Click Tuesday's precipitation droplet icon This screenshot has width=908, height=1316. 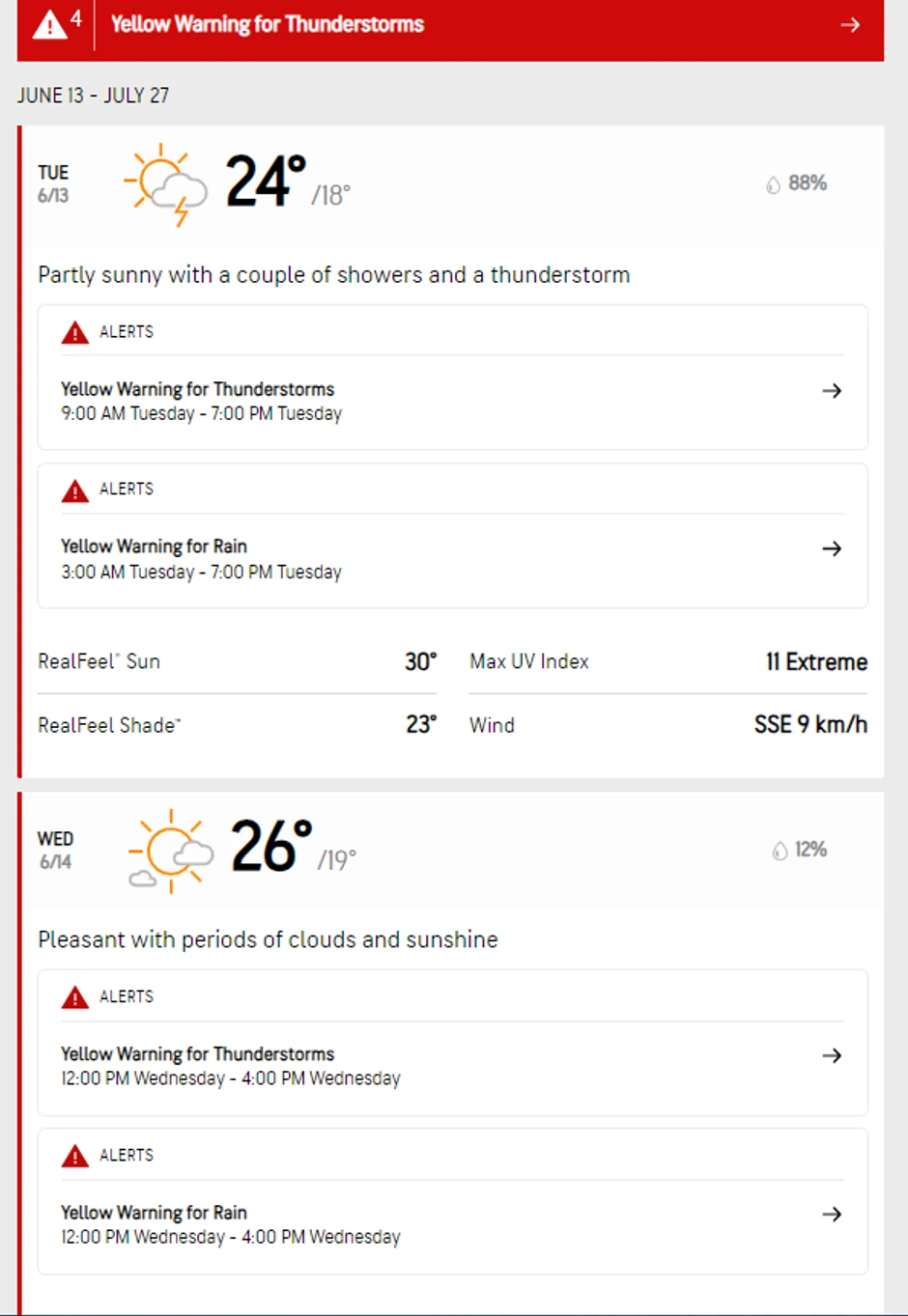(x=773, y=184)
